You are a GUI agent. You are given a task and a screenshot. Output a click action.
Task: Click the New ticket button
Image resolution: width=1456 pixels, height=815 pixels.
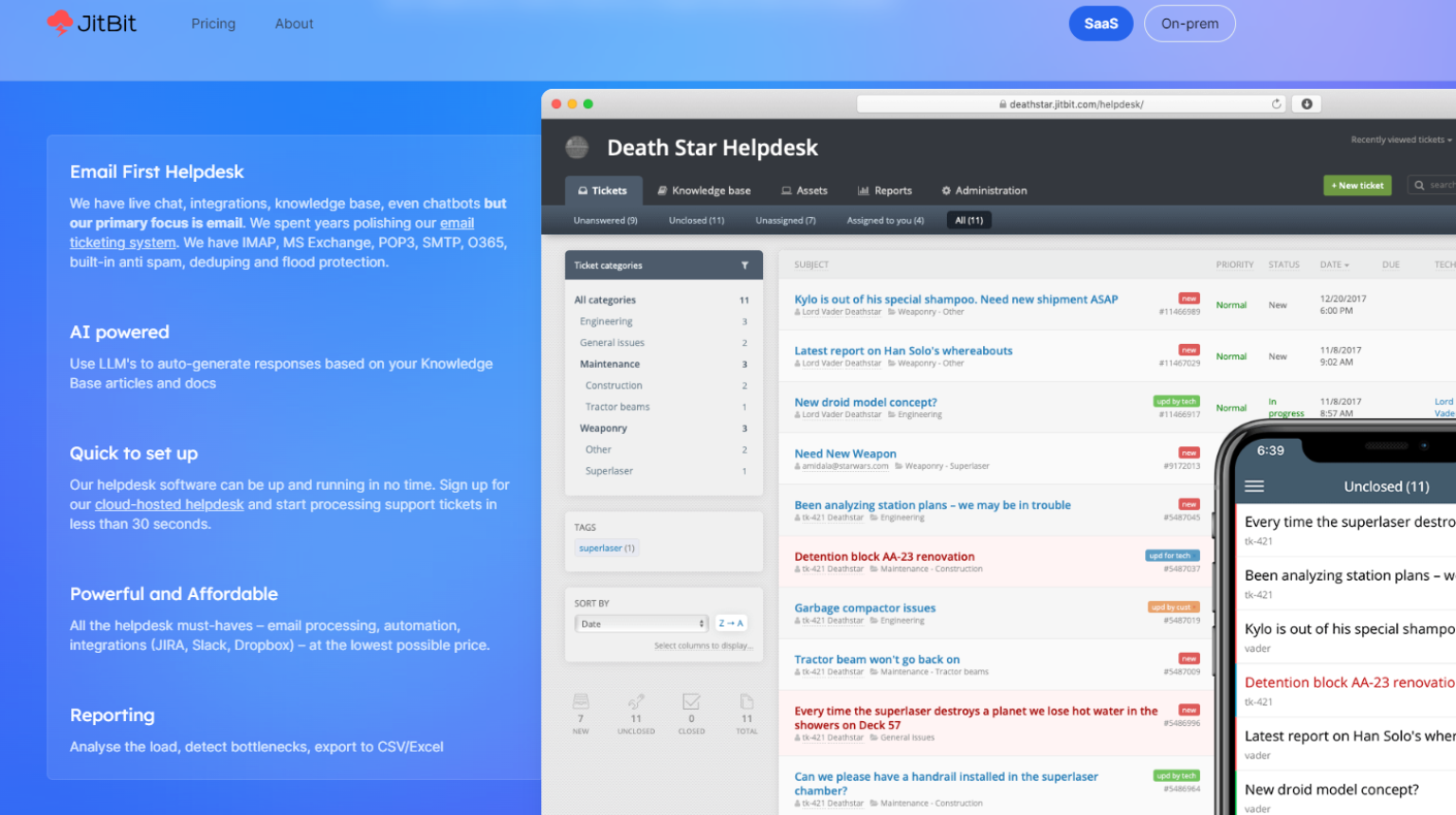(x=1356, y=186)
